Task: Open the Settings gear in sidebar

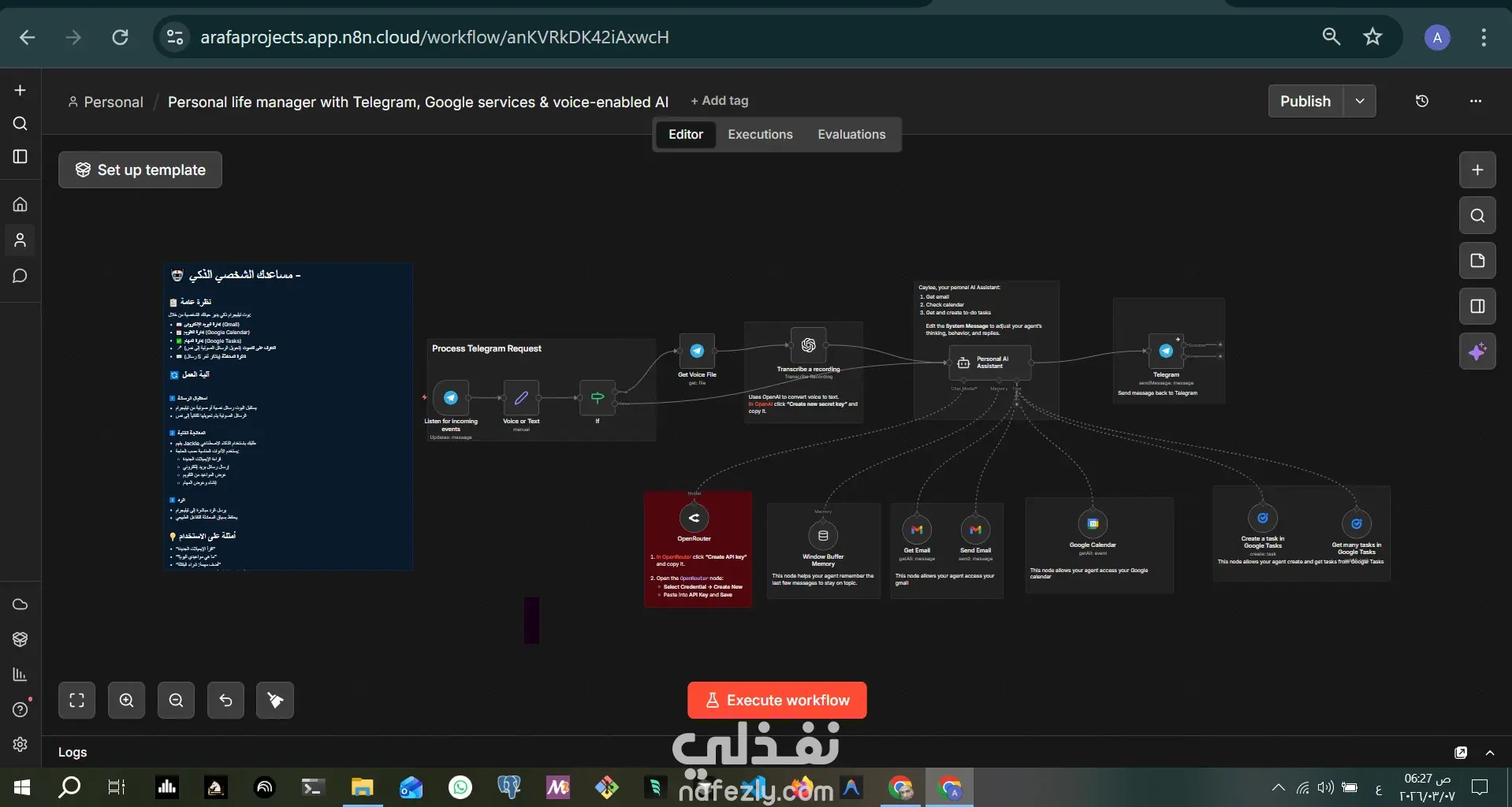Action: coord(20,744)
